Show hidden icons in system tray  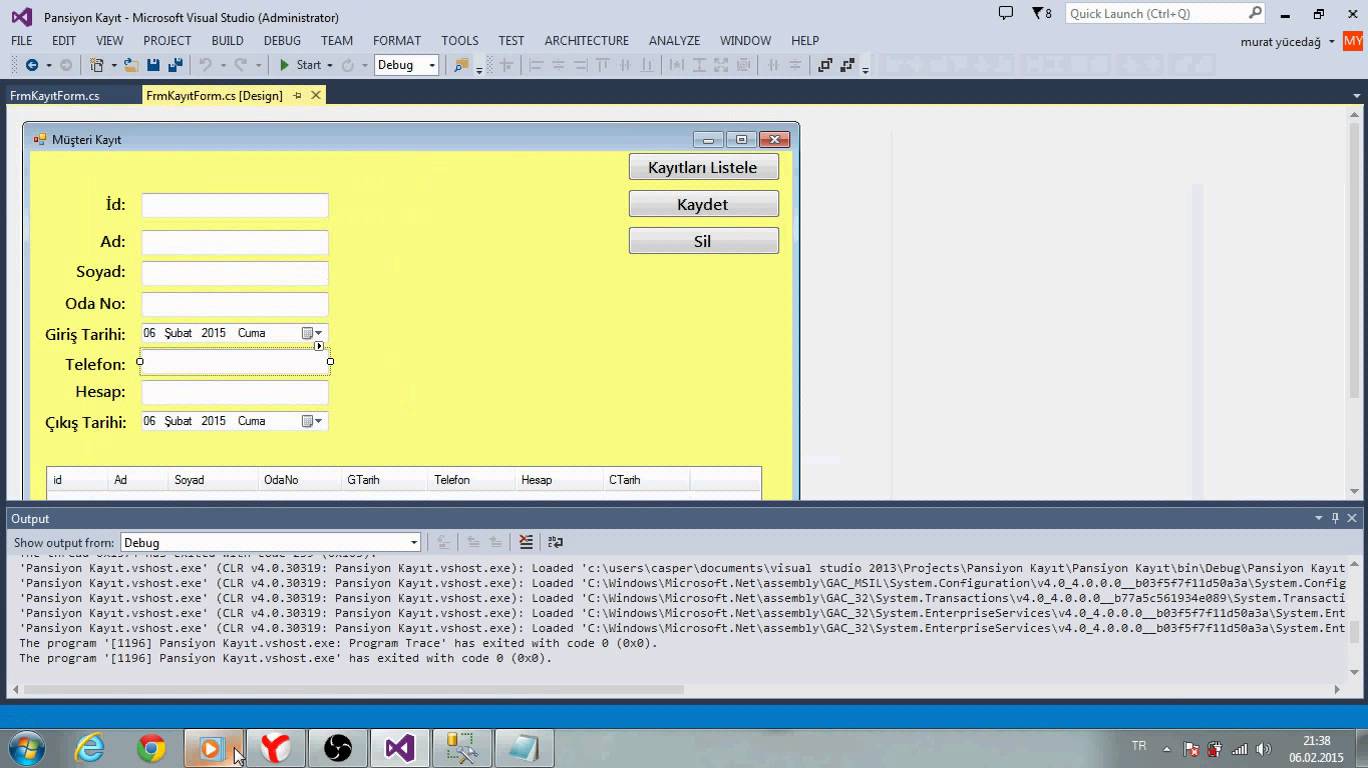pyautogui.click(x=1166, y=749)
